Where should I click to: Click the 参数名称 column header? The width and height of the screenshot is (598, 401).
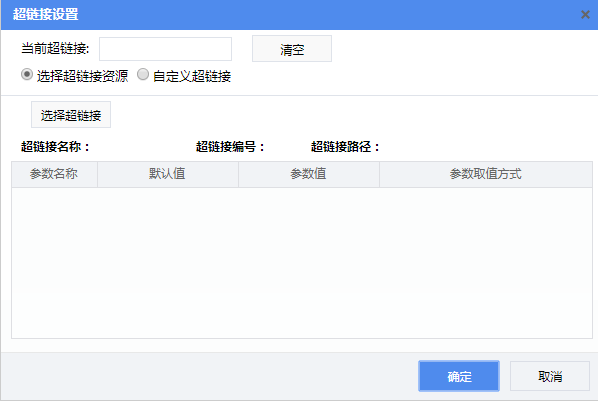54,174
